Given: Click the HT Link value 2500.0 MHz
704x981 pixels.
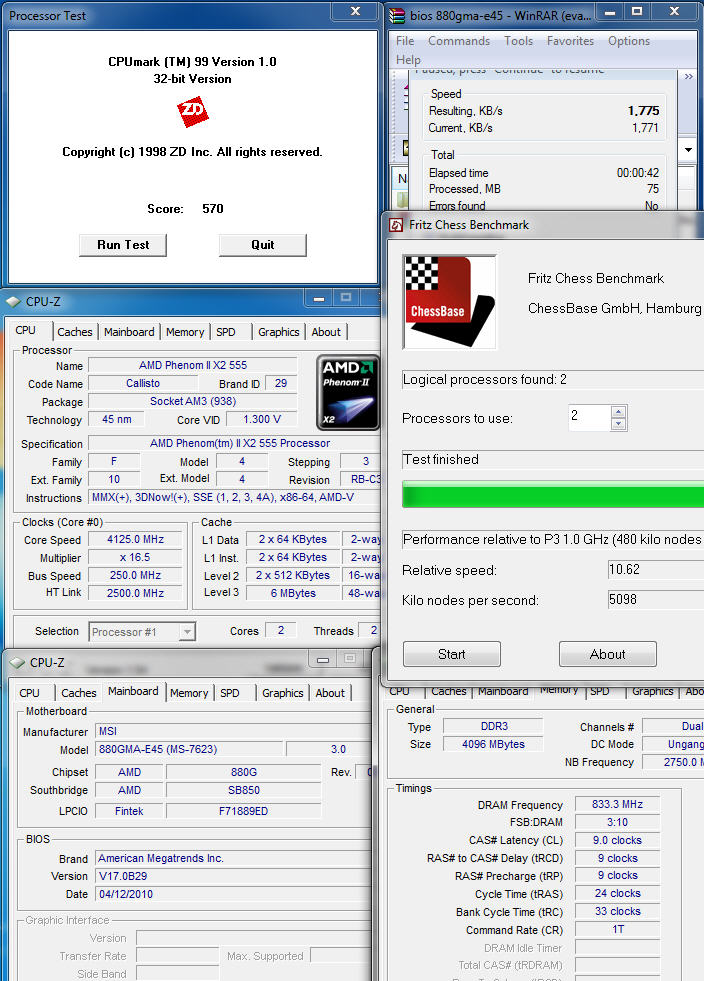Looking at the screenshot, I should click(135, 593).
